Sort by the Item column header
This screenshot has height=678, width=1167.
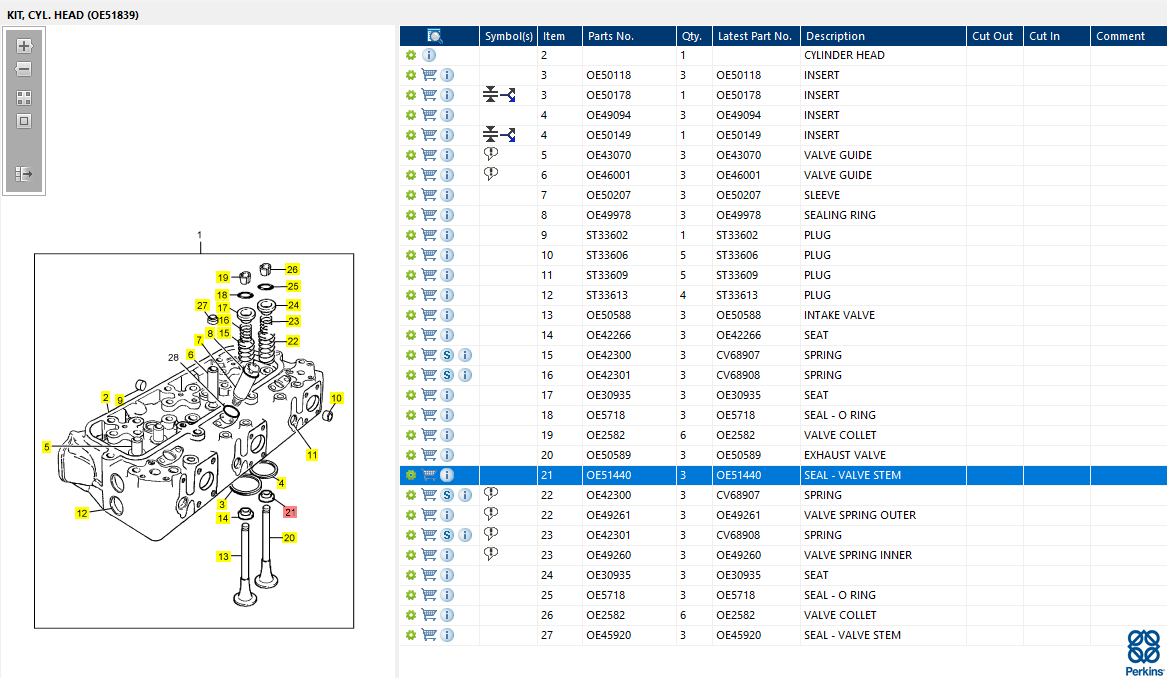559,36
